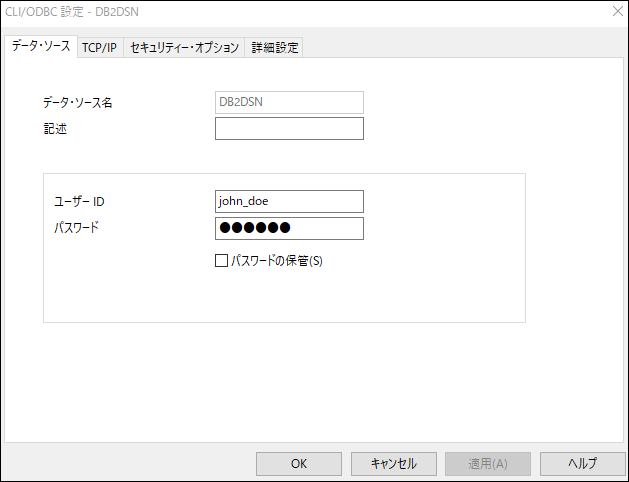Click the masked パスワード input field
Image resolution: width=629 pixels, height=482 pixels.
coord(289,228)
